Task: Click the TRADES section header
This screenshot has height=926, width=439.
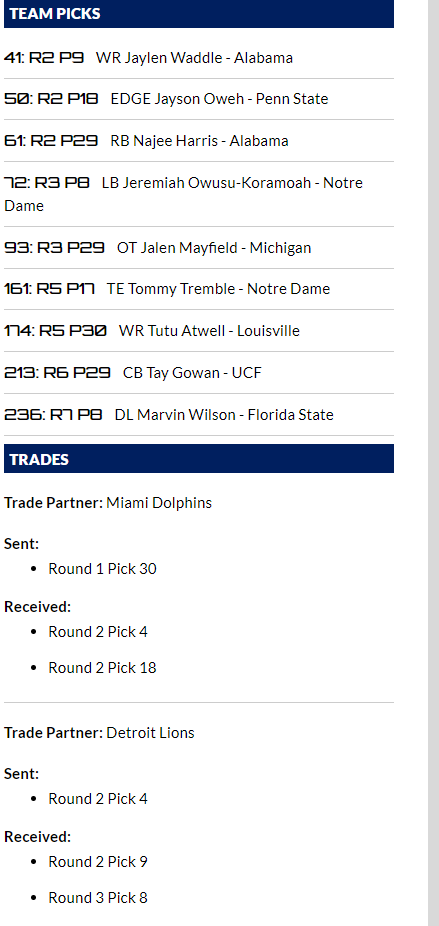Action: tap(199, 459)
